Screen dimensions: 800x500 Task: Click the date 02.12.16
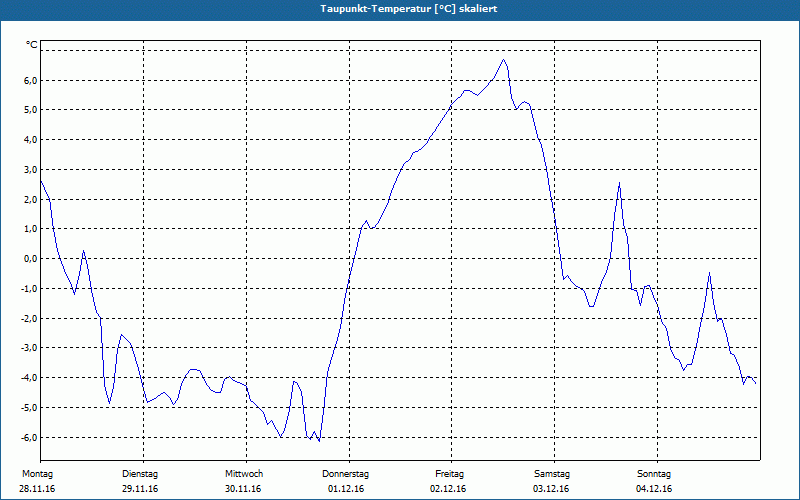click(x=448, y=489)
